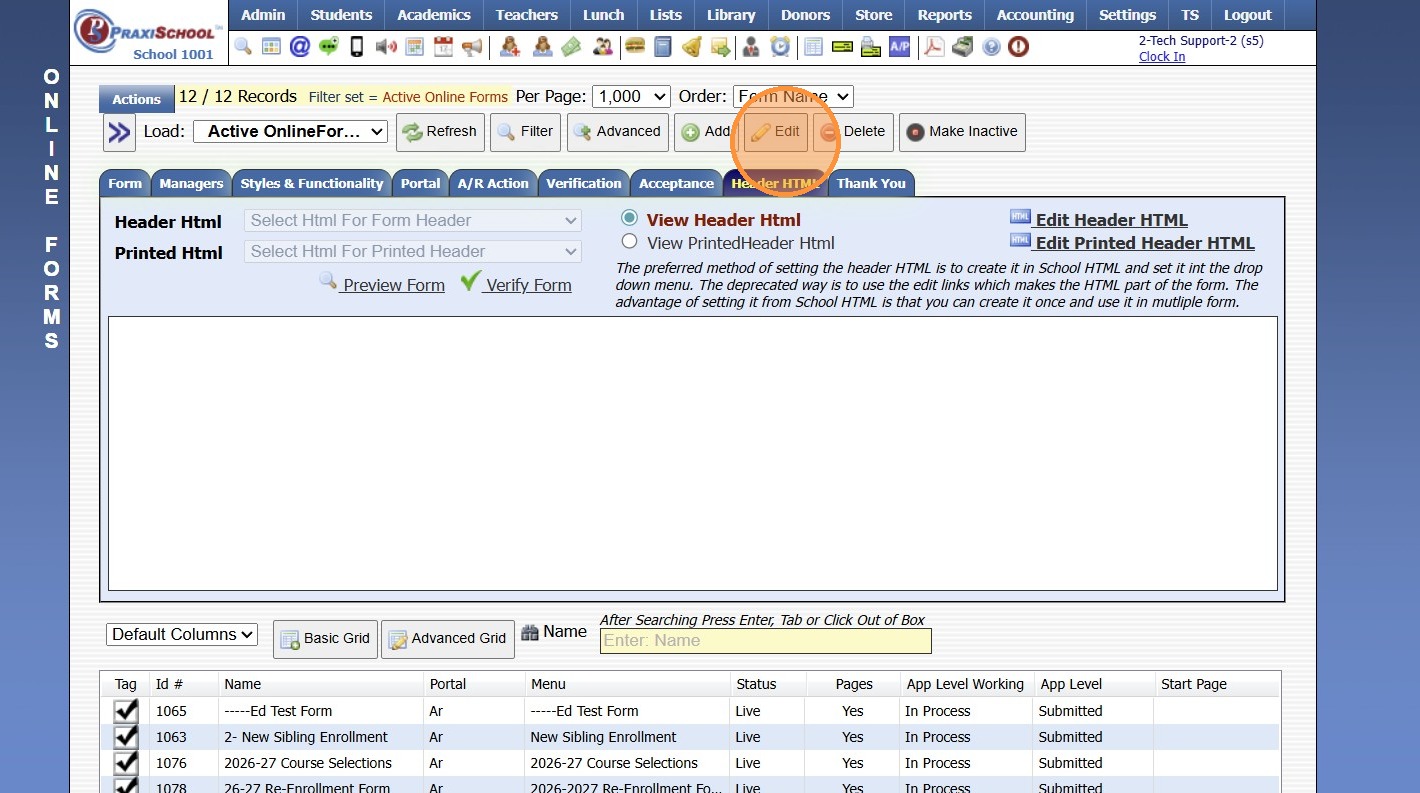Viewport: 1420px width, 793px height.
Task: Expand the panel with double-arrow icon
Action: tap(119, 132)
